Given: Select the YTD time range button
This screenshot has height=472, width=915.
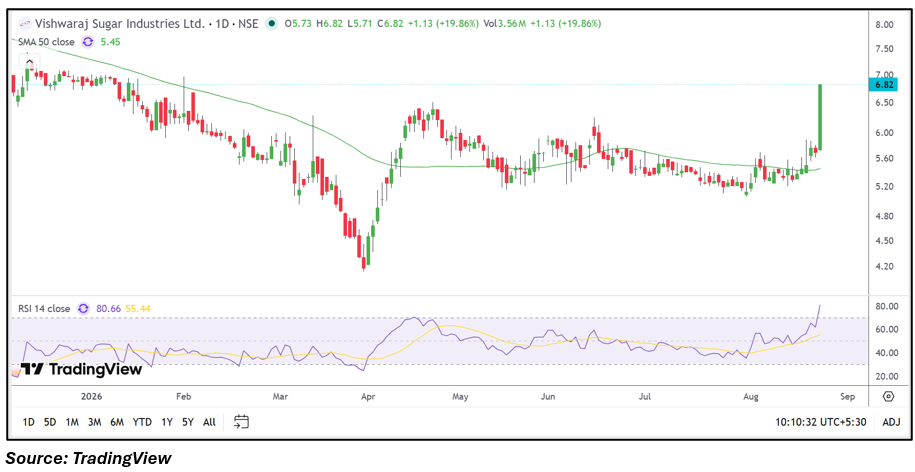Looking at the screenshot, I should [142, 422].
